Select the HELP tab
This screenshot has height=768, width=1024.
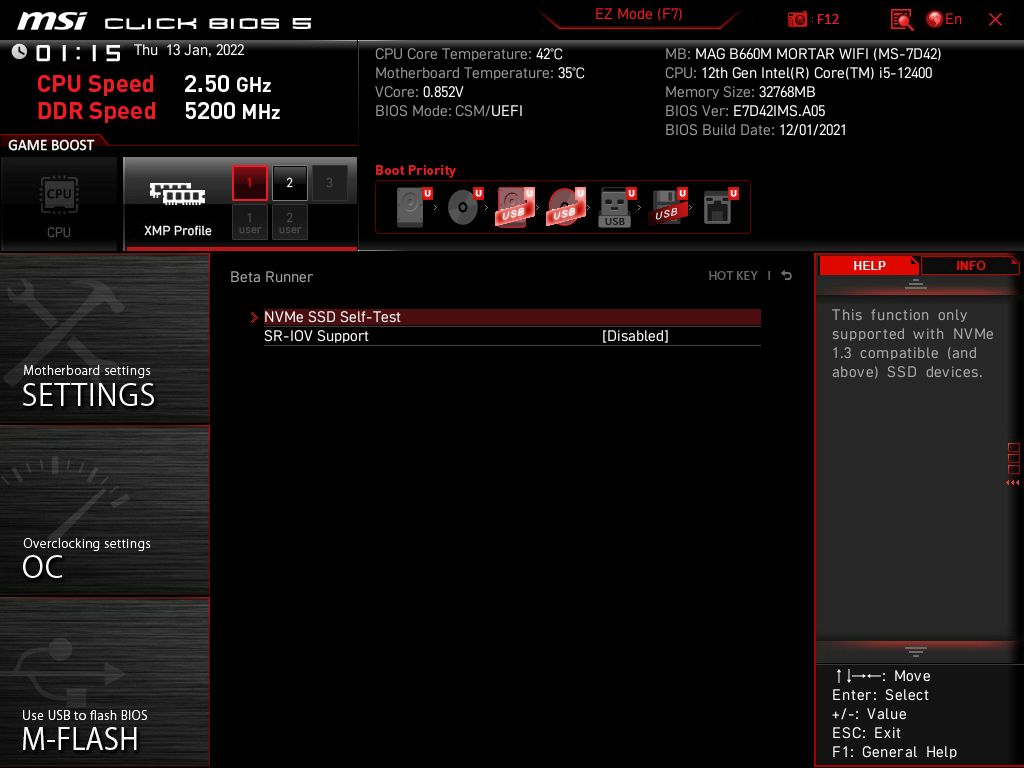(868, 265)
